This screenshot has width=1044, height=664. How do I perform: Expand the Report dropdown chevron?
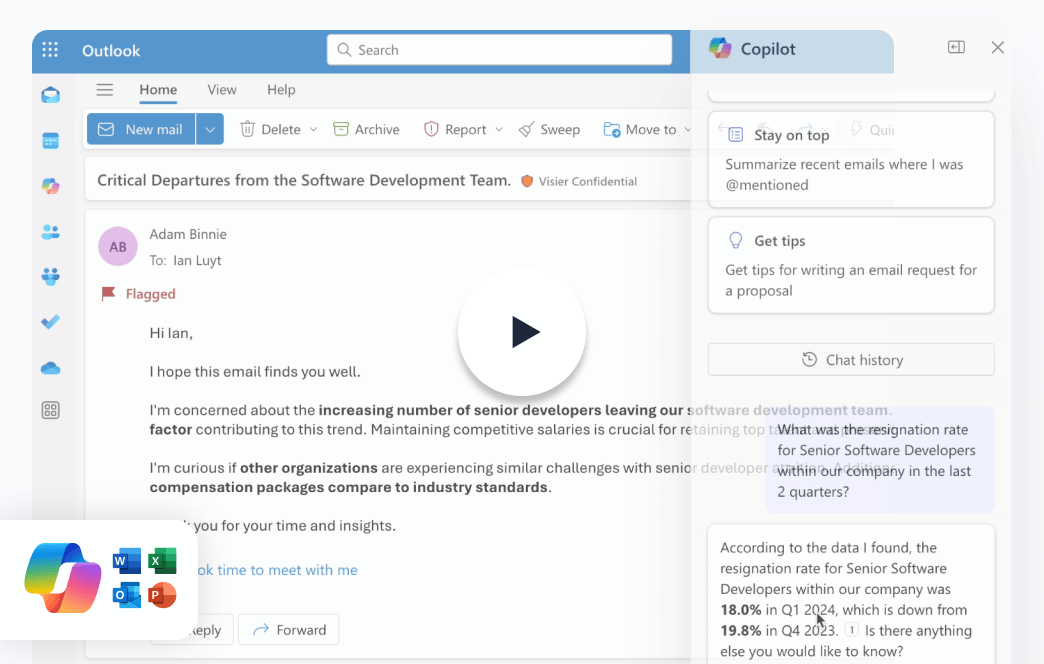[499, 130]
